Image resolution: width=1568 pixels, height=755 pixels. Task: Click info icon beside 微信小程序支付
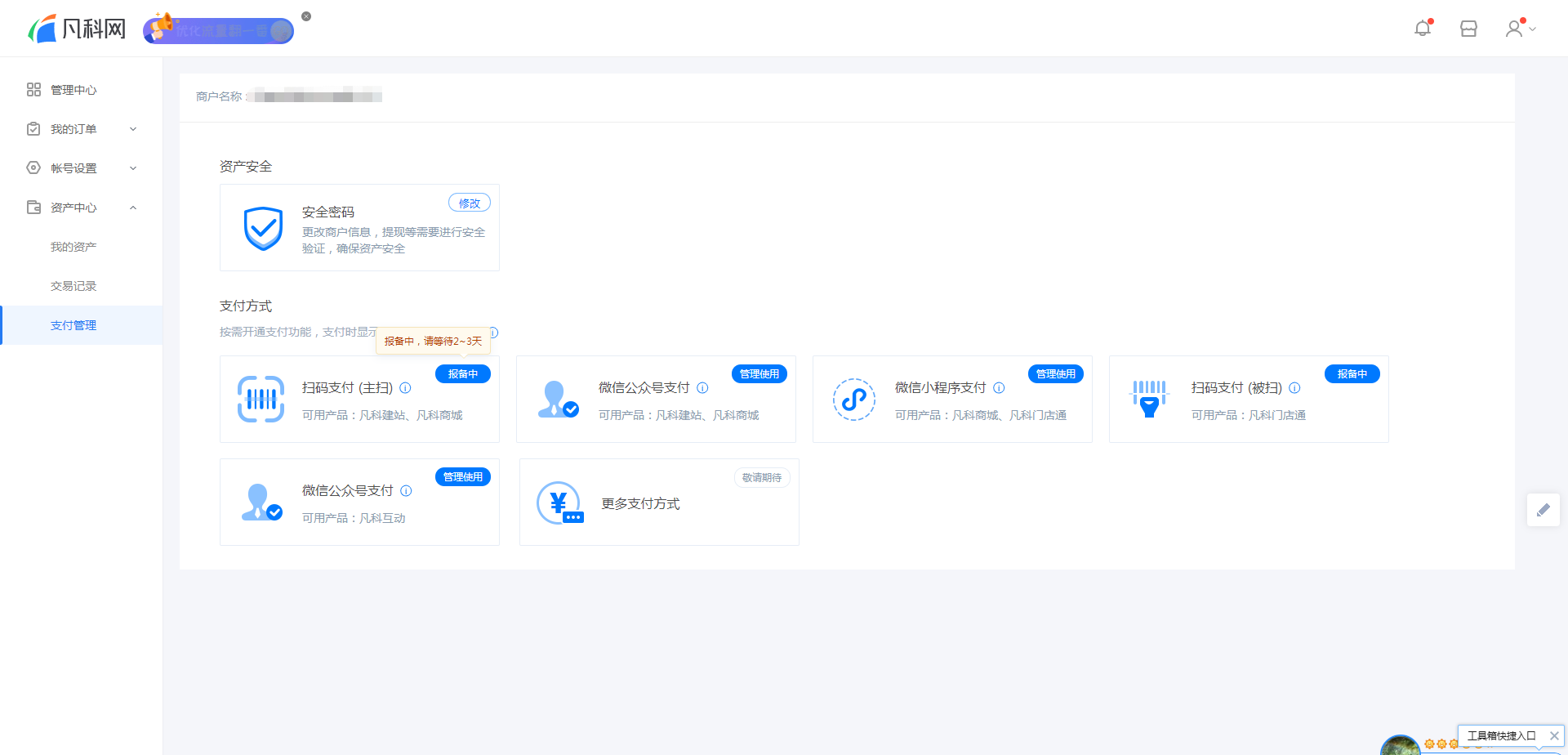(999, 388)
